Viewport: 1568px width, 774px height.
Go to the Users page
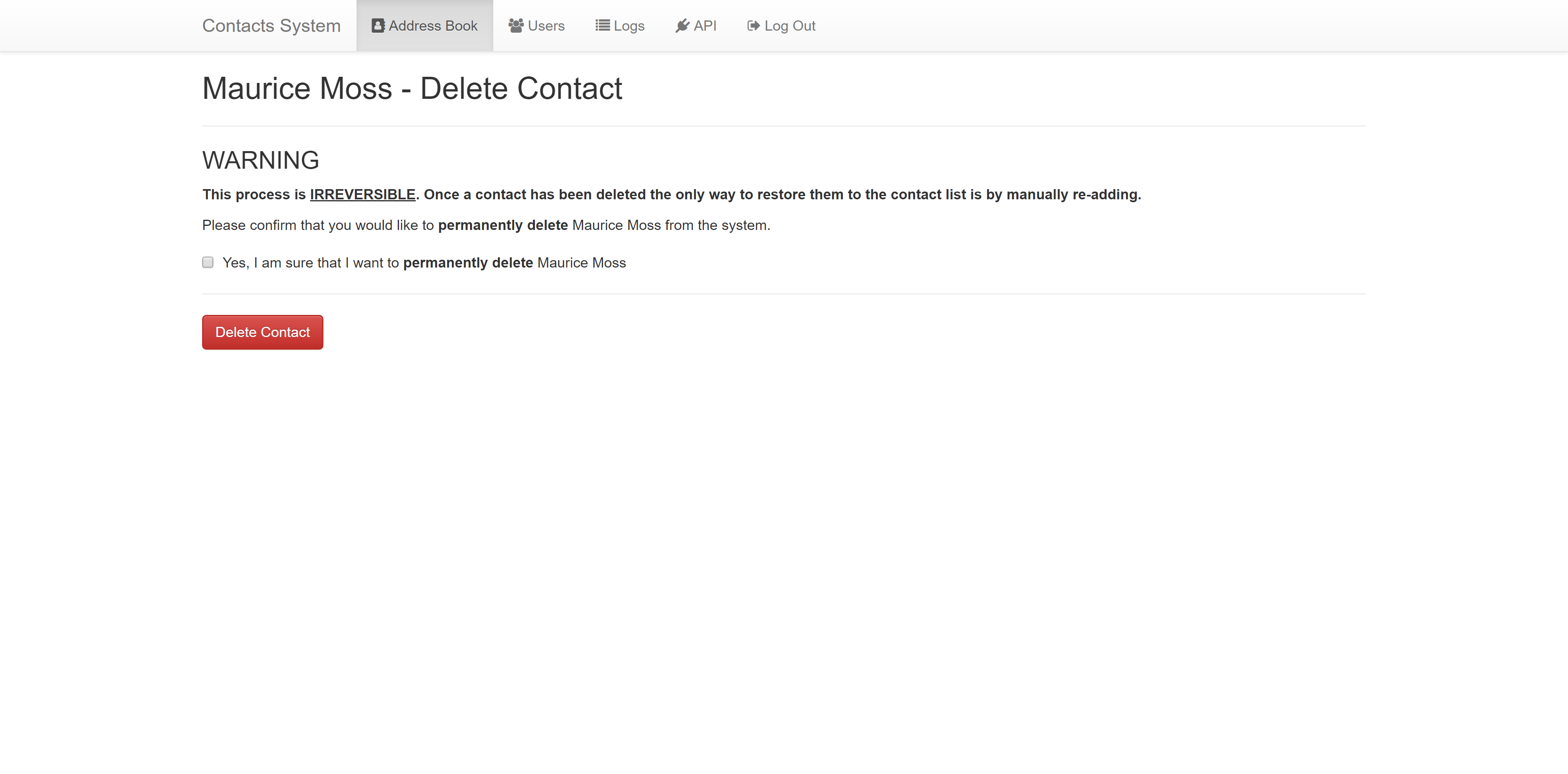537,26
